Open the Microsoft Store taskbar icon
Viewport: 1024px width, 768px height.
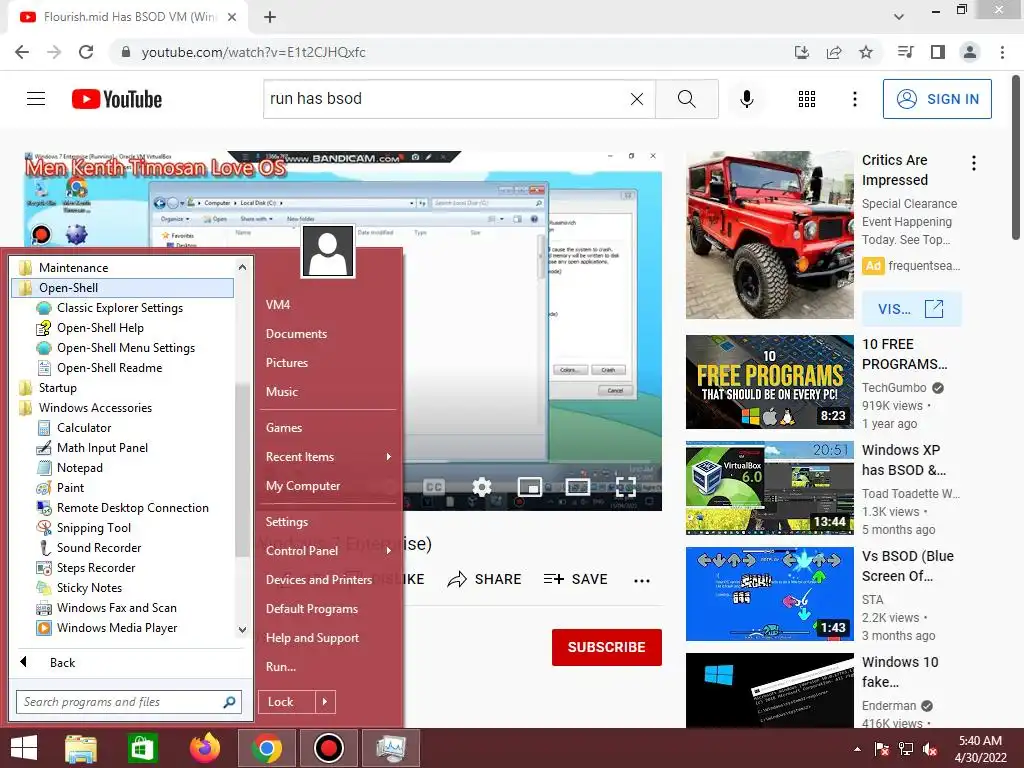[142, 748]
